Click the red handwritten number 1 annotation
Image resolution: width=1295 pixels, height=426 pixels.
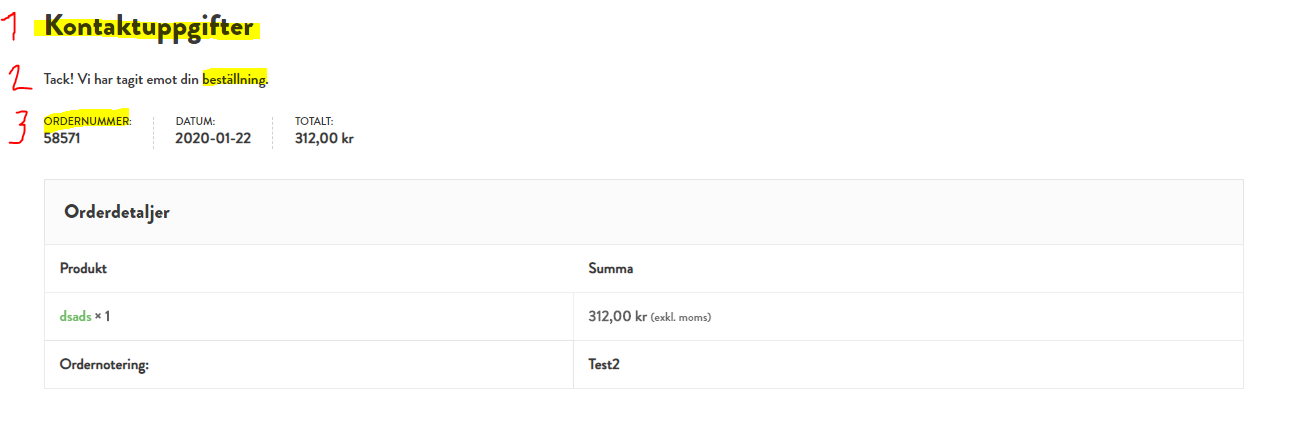coord(14,26)
